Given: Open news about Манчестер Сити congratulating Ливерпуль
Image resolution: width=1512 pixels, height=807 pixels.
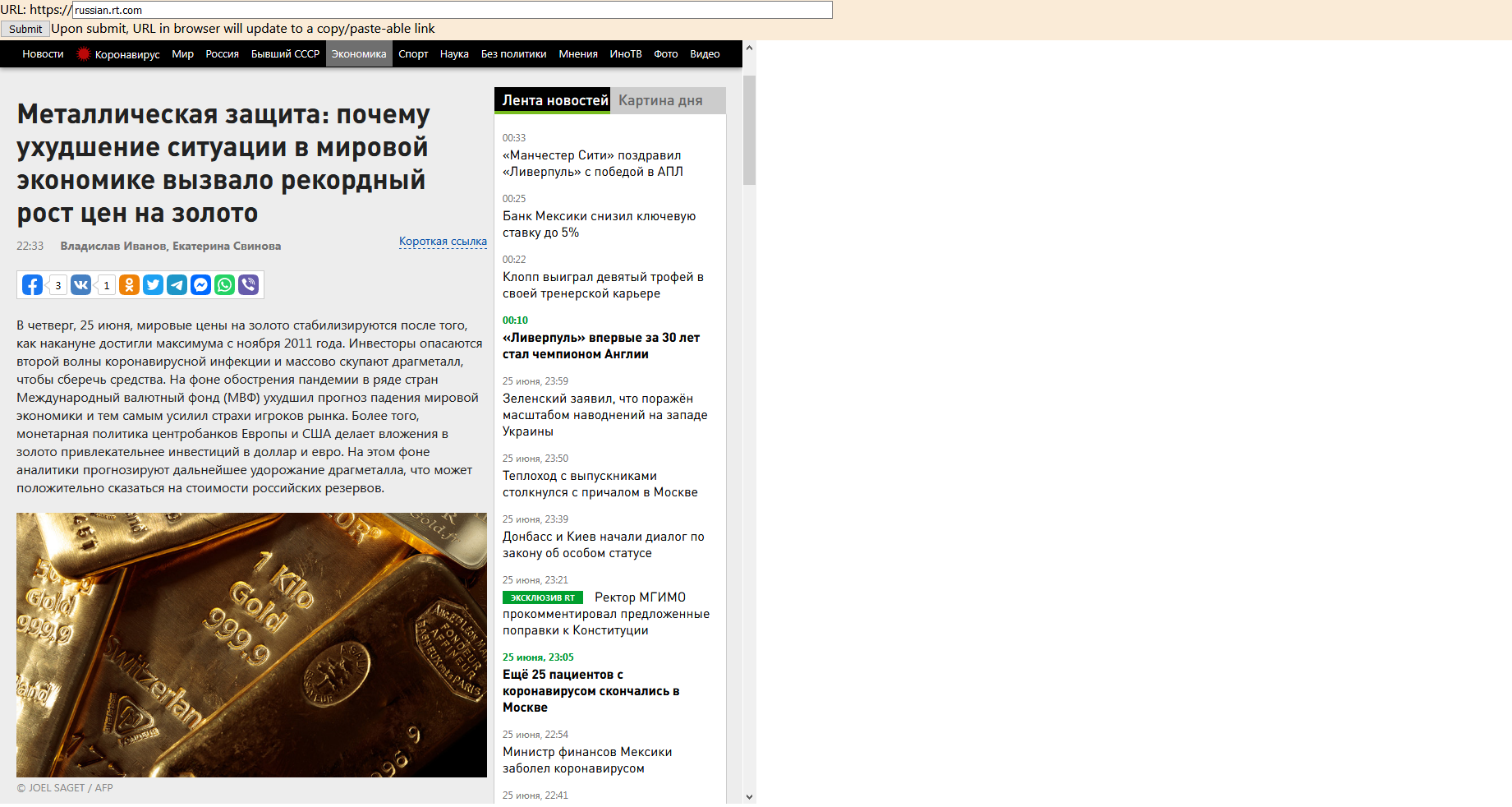Looking at the screenshot, I should coord(593,164).
